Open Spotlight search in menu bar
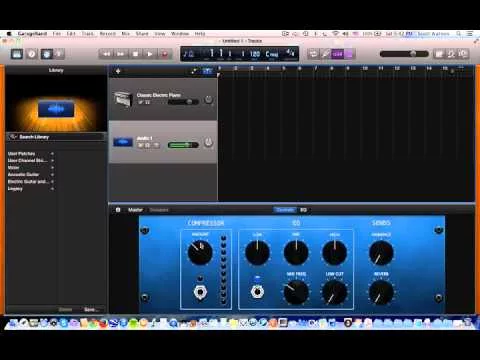480x360 pixels. click(459, 34)
